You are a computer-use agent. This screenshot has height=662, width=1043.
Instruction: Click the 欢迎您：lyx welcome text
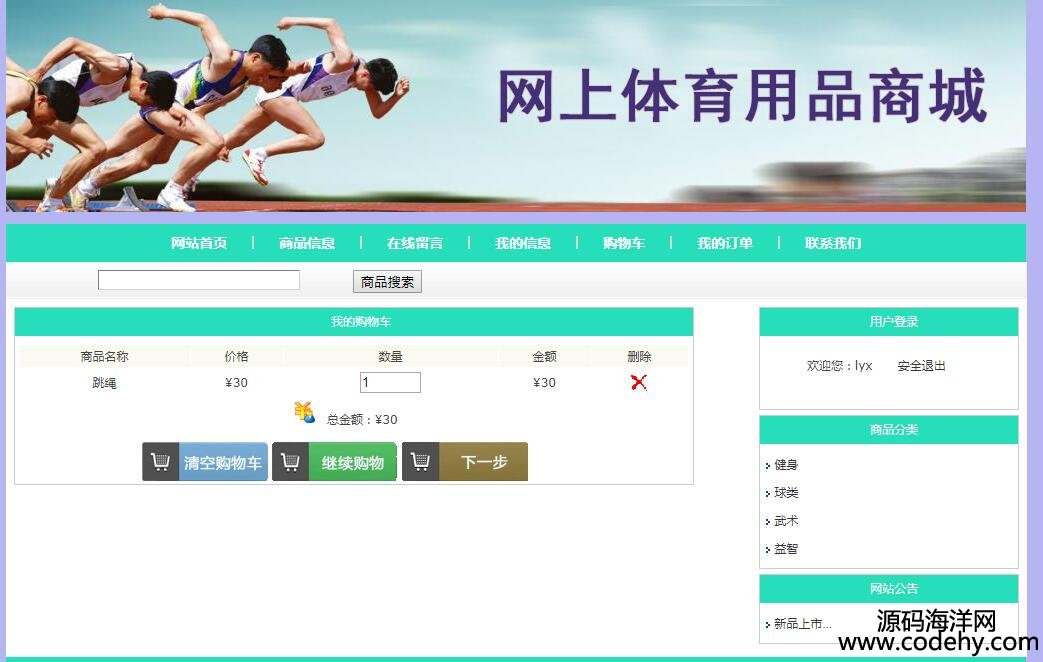[x=839, y=365]
